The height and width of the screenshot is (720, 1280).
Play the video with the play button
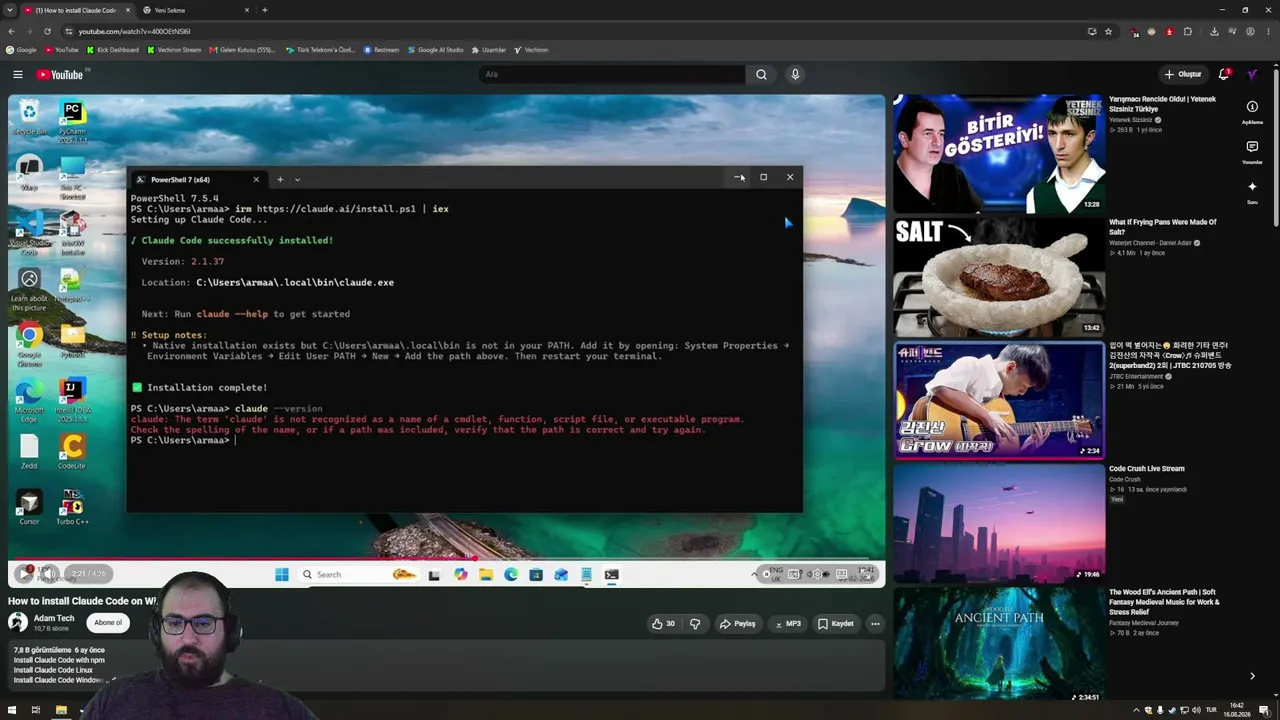(23, 573)
